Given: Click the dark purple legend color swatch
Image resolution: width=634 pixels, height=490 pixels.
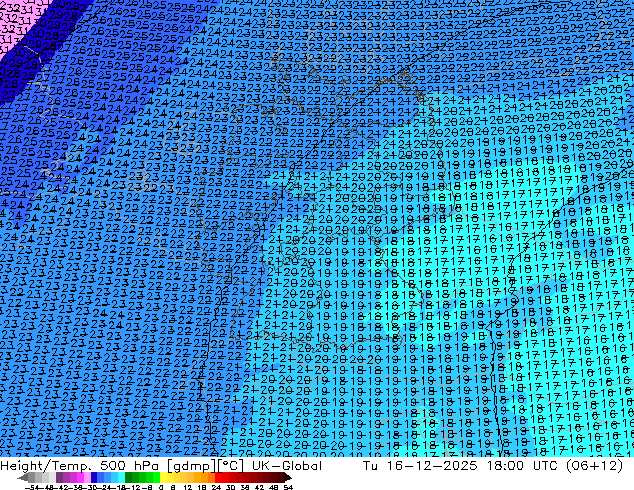Looking at the screenshot, I should 59,477.
